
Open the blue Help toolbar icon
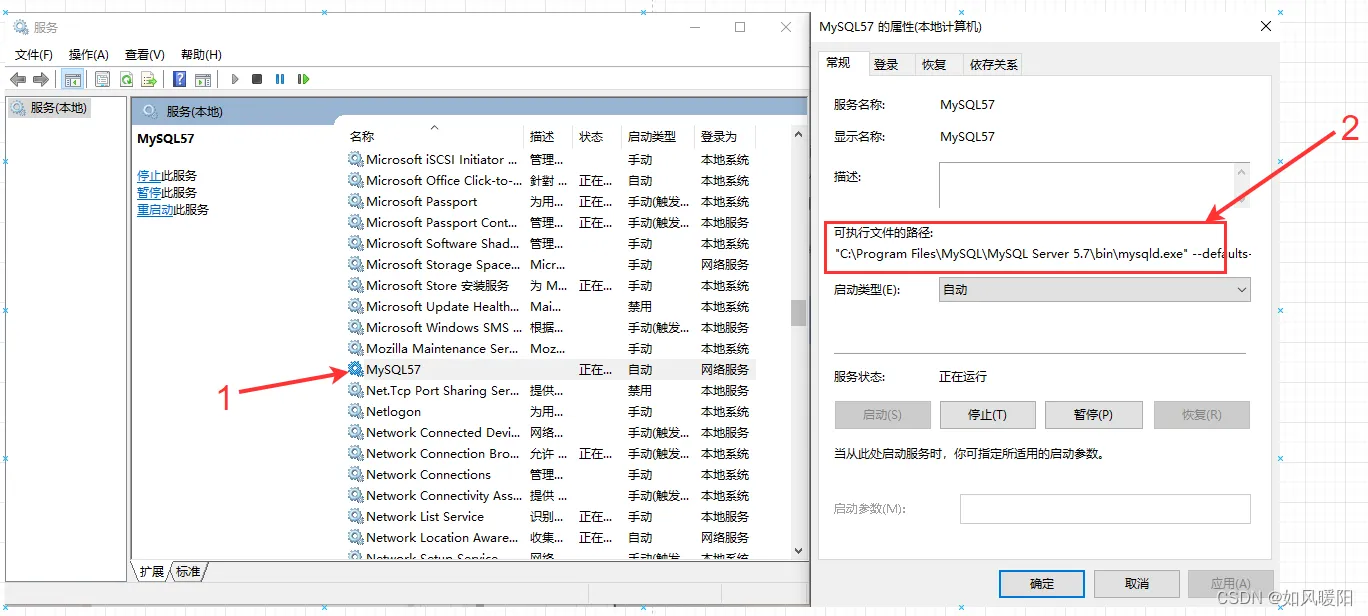(x=180, y=79)
